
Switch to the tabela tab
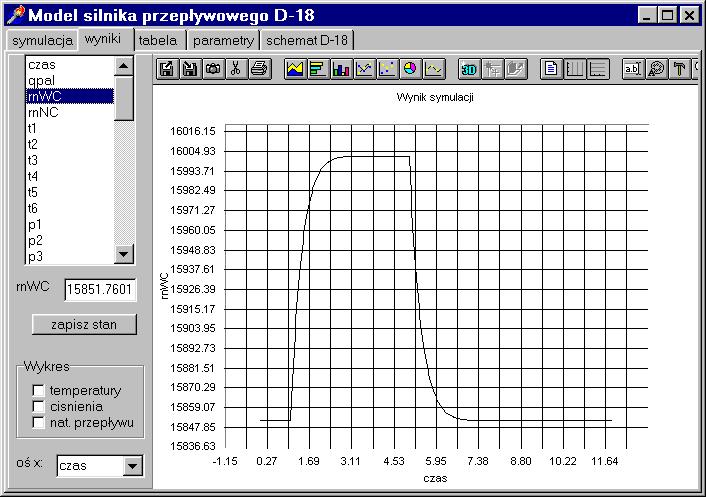click(158, 41)
